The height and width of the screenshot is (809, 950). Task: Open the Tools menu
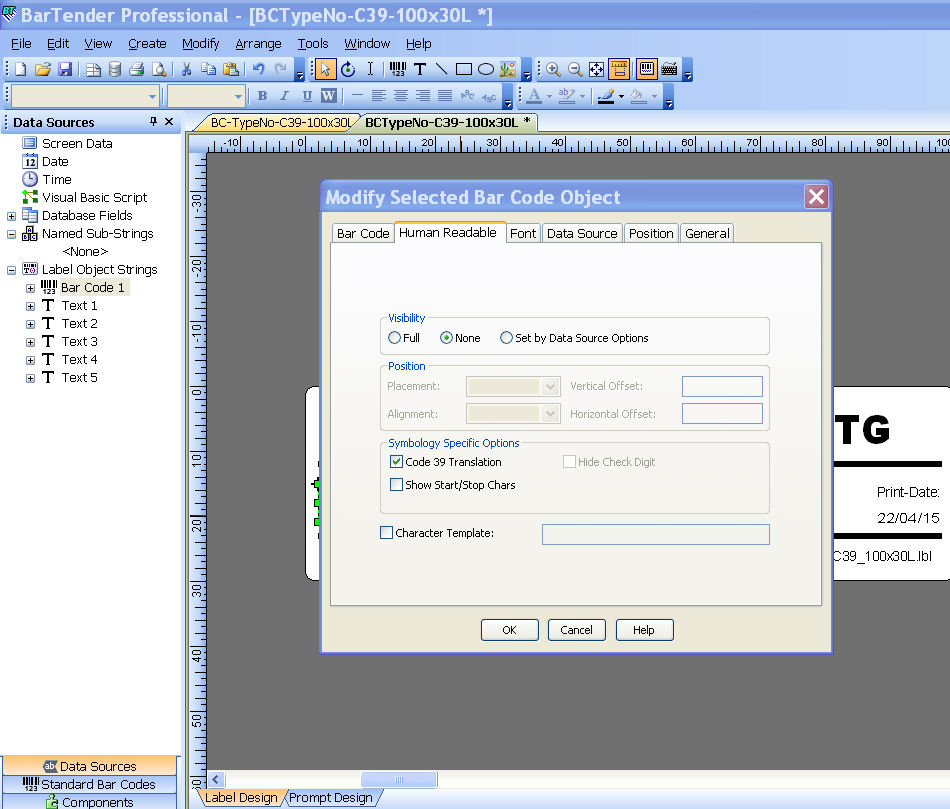(x=313, y=44)
